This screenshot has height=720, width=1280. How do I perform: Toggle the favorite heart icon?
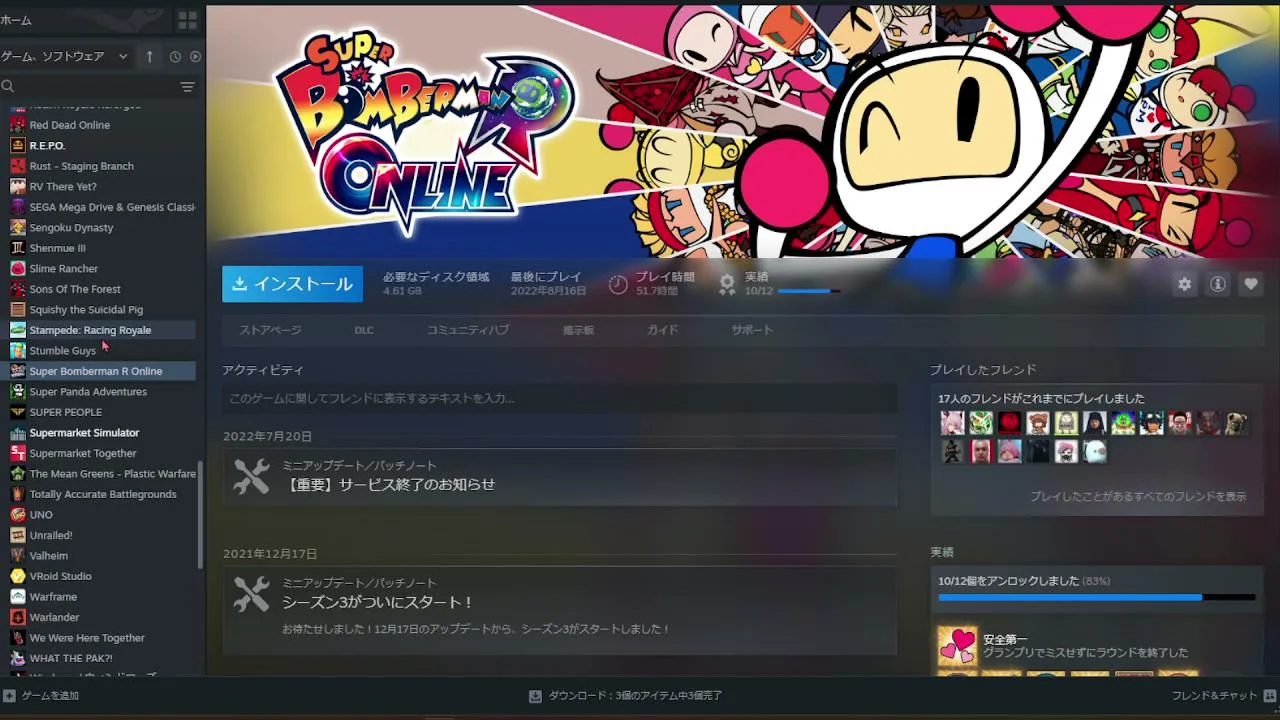point(1251,284)
